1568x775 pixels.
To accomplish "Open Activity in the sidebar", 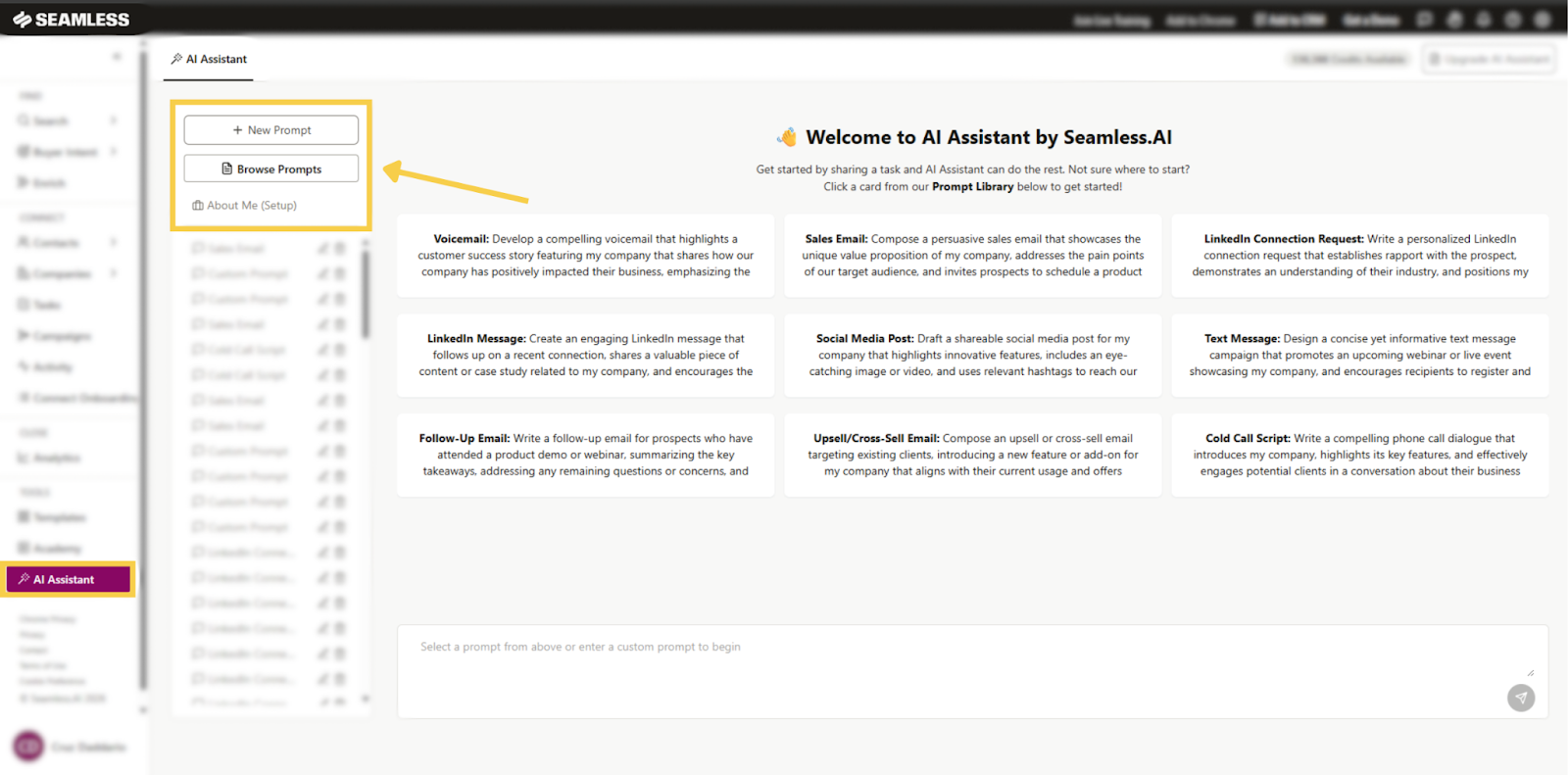I will pos(45,367).
